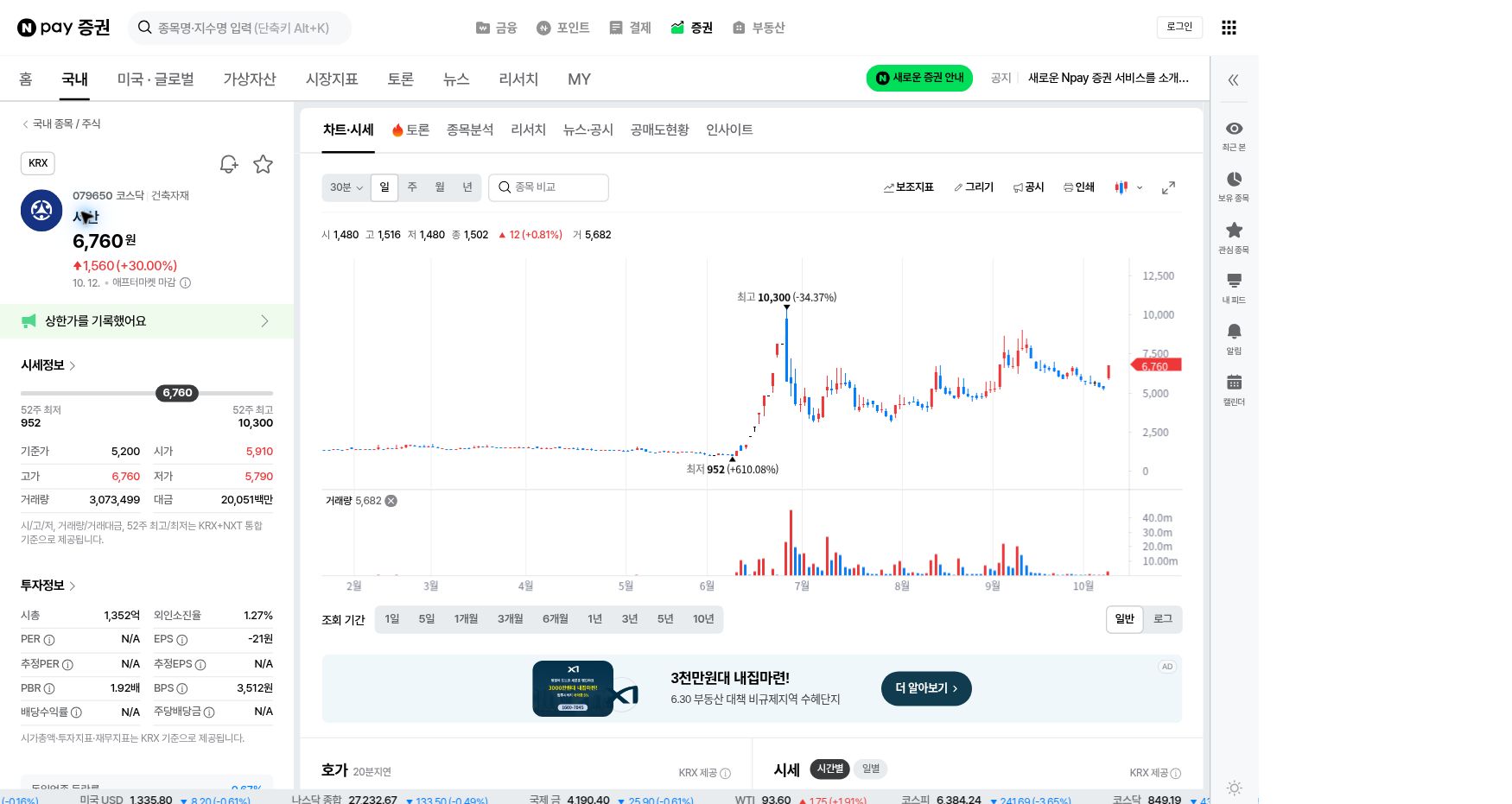Click 새로운 증권 안내 green button

click(x=919, y=78)
